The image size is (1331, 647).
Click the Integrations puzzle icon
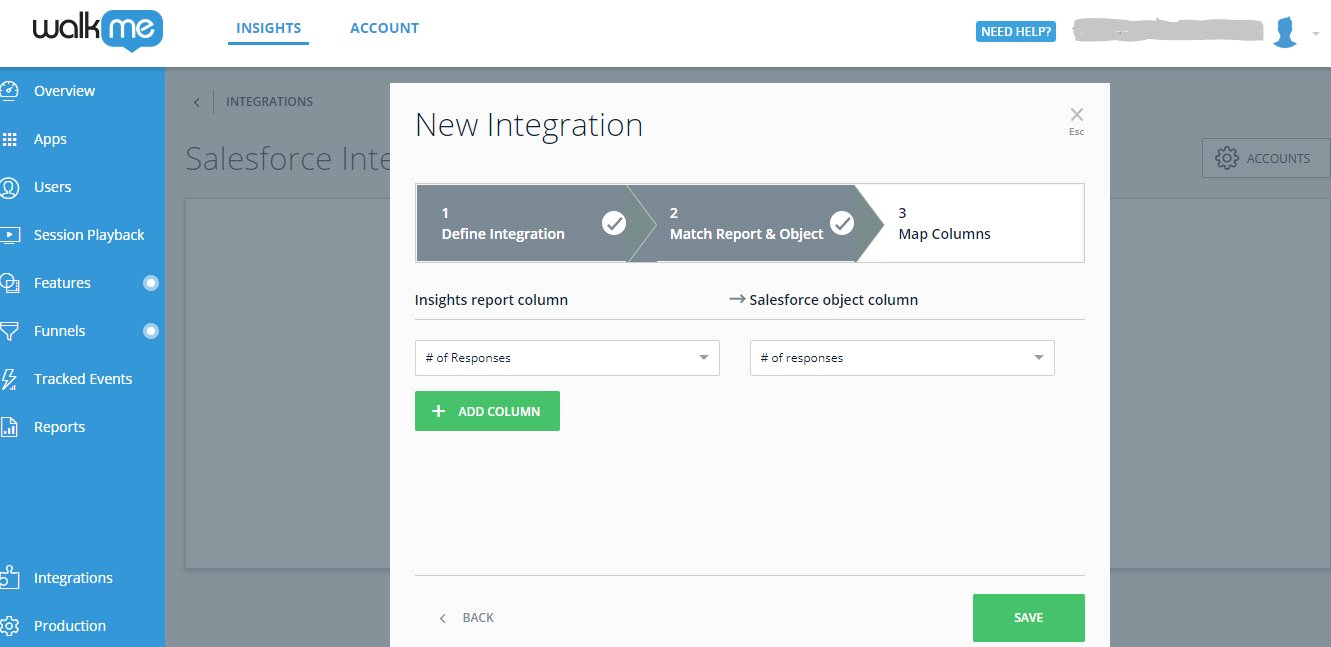(10, 577)
